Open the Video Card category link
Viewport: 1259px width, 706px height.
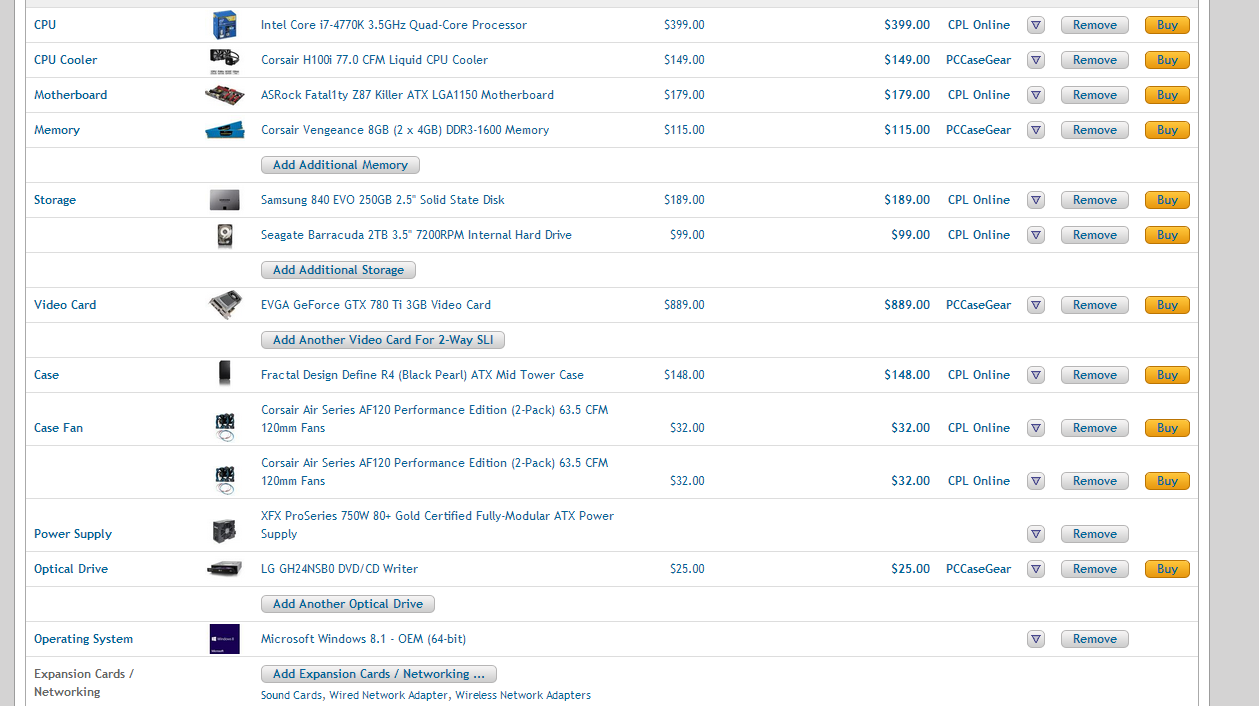pos(65,305)
